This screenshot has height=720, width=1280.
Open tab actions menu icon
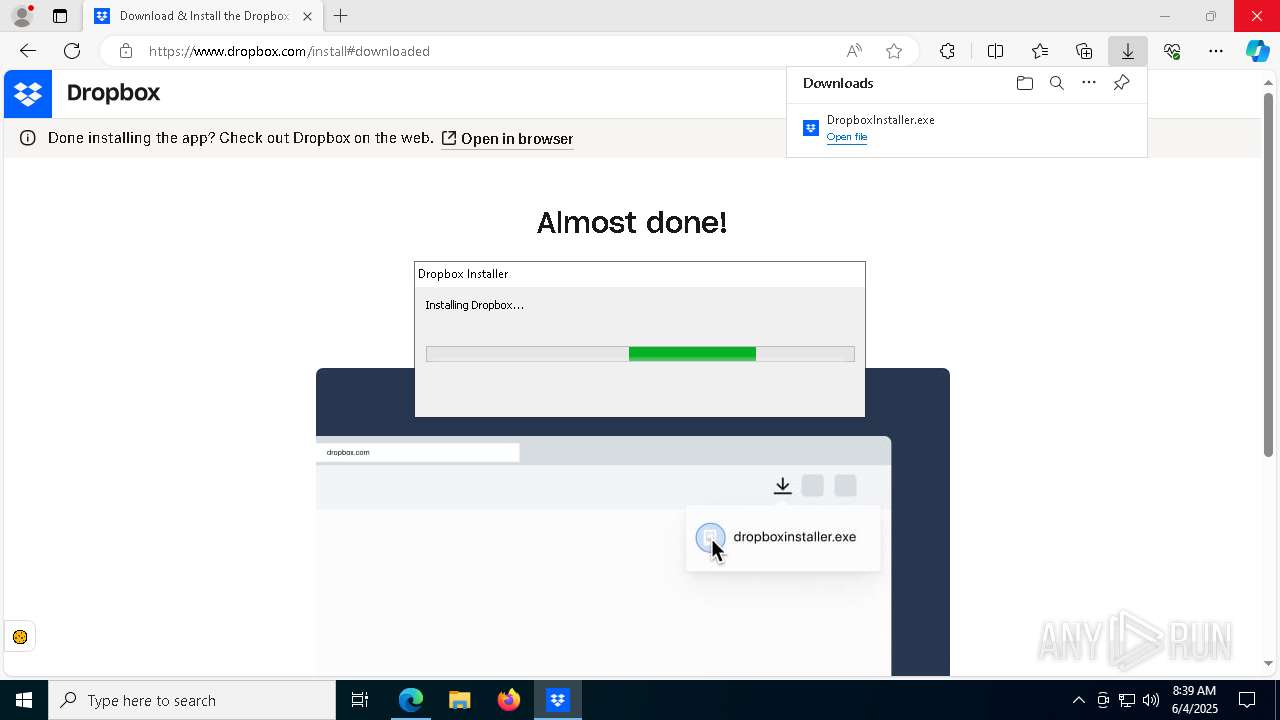pos(60,16)
